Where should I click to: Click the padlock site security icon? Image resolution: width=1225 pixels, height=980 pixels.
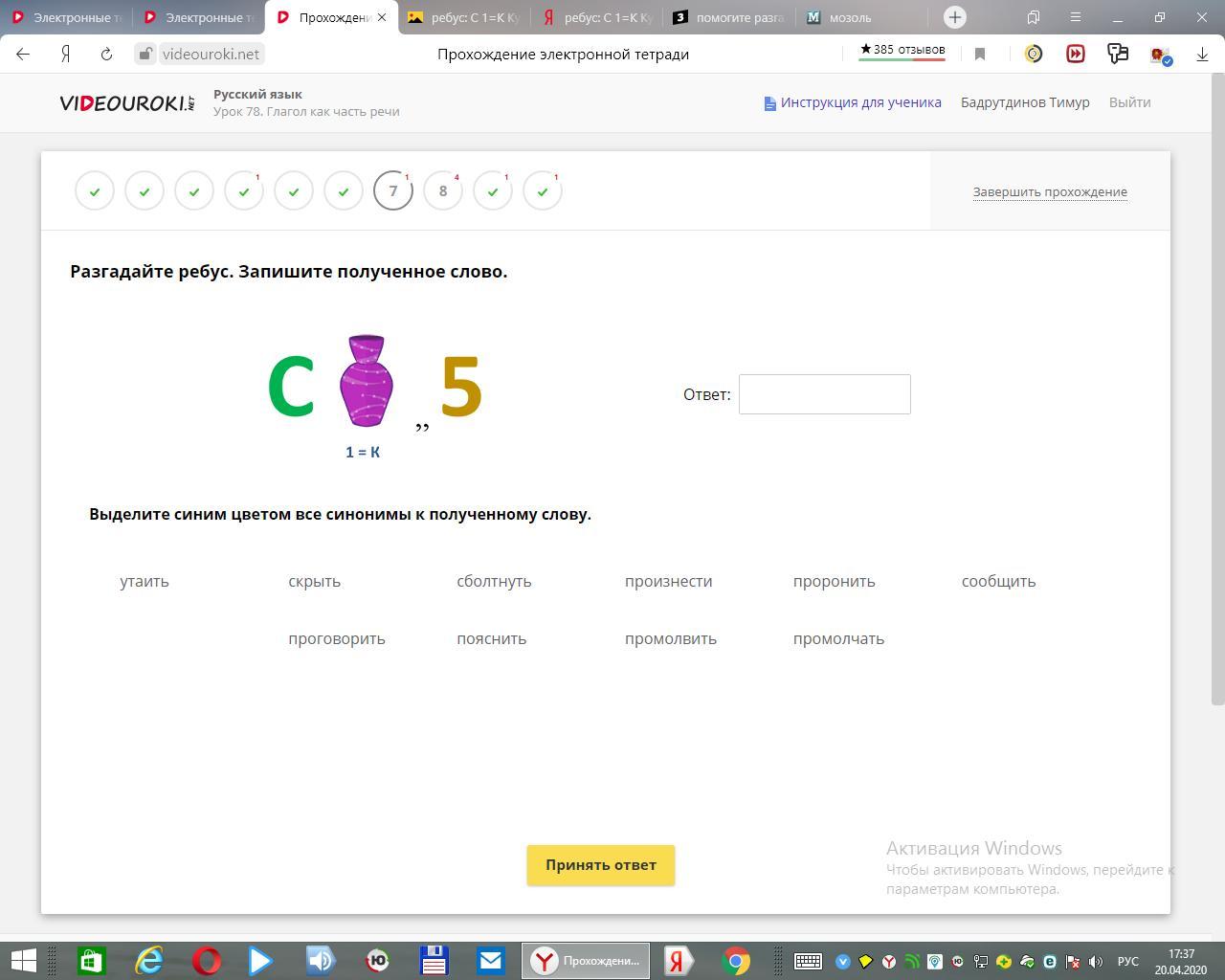[145, 54]
